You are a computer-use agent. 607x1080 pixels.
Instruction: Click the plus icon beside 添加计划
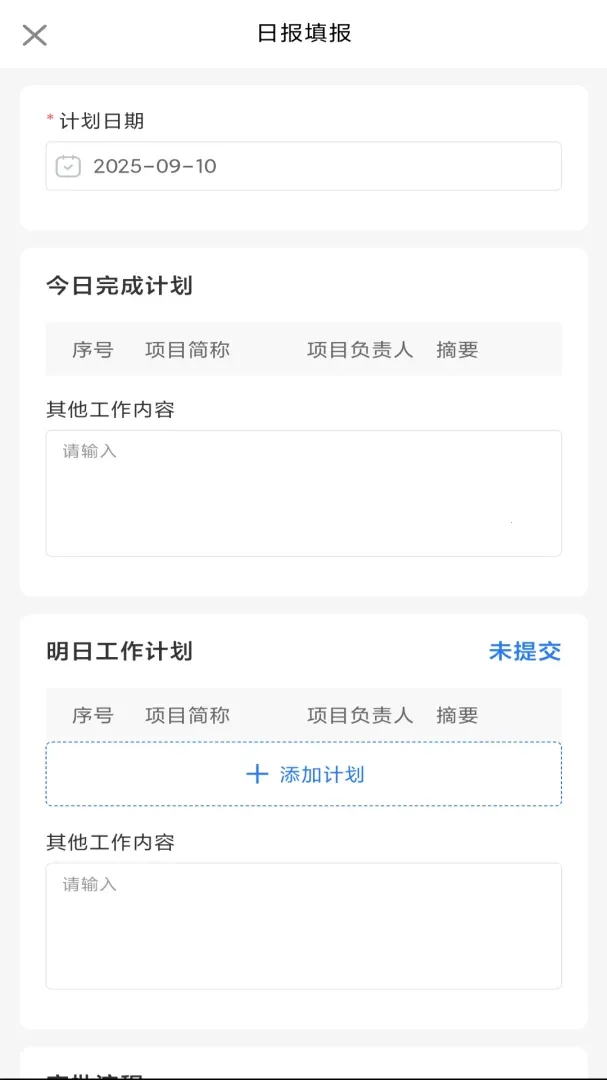pos(256,774)
